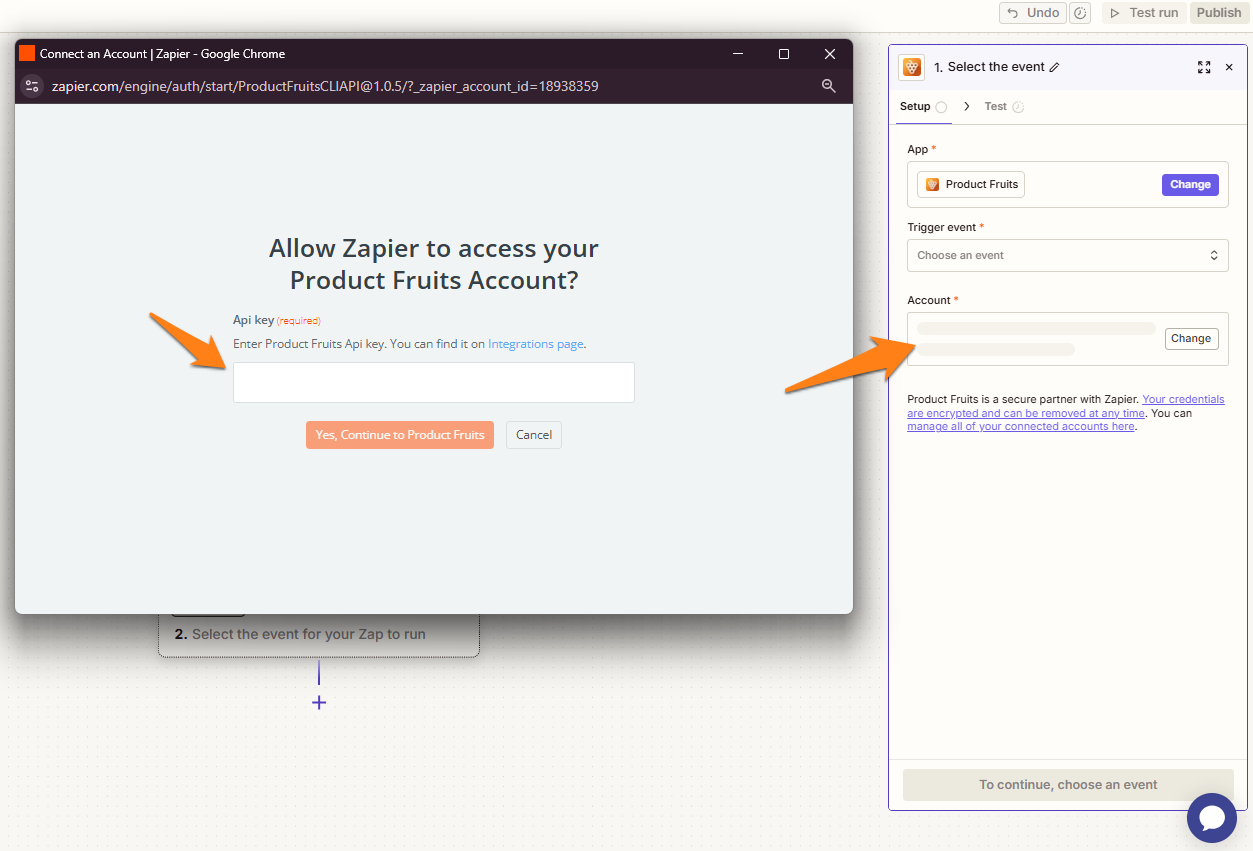Click the Product Fruits app chip

tap(971, 184)
